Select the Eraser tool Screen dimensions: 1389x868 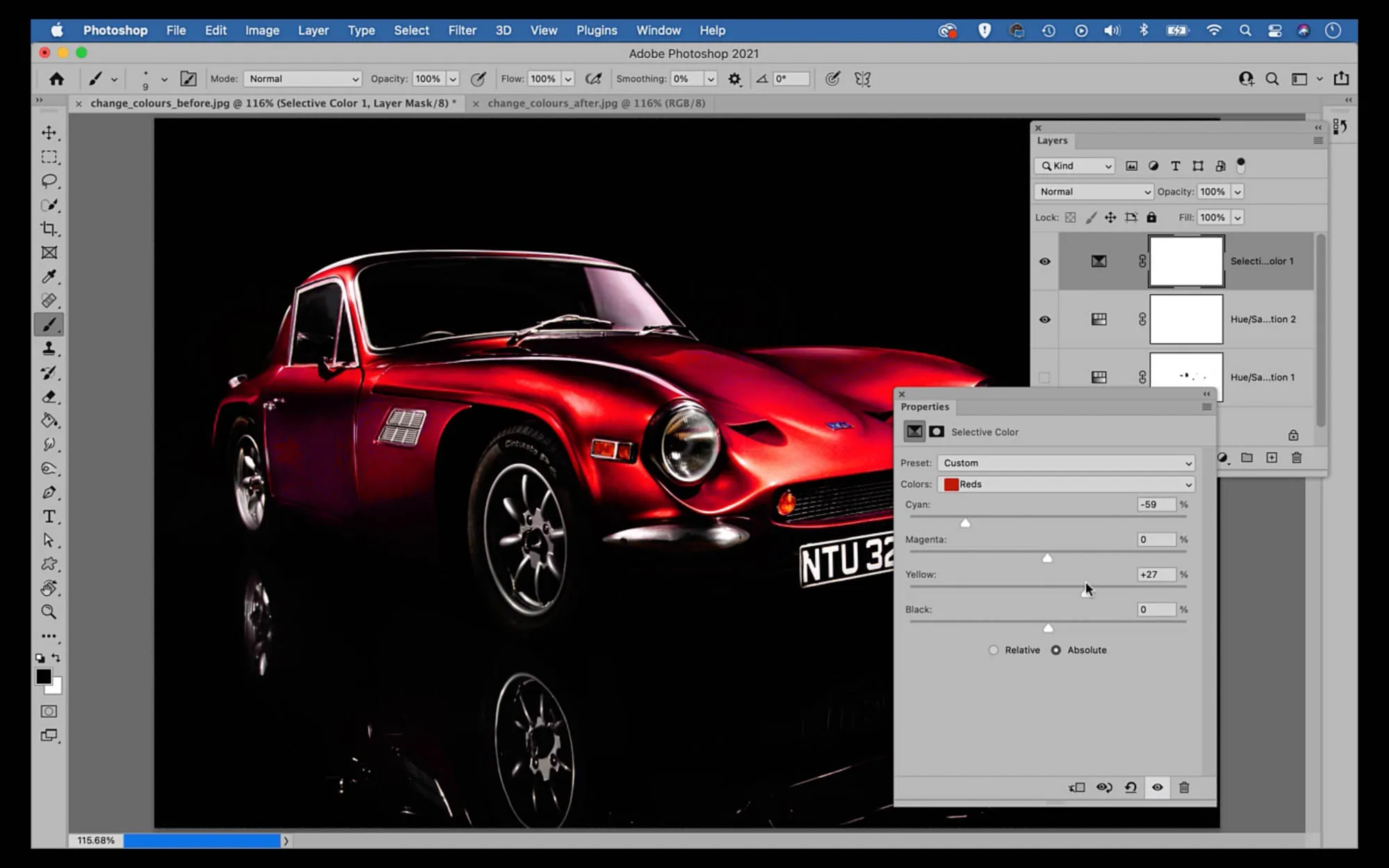pos(49,397)
